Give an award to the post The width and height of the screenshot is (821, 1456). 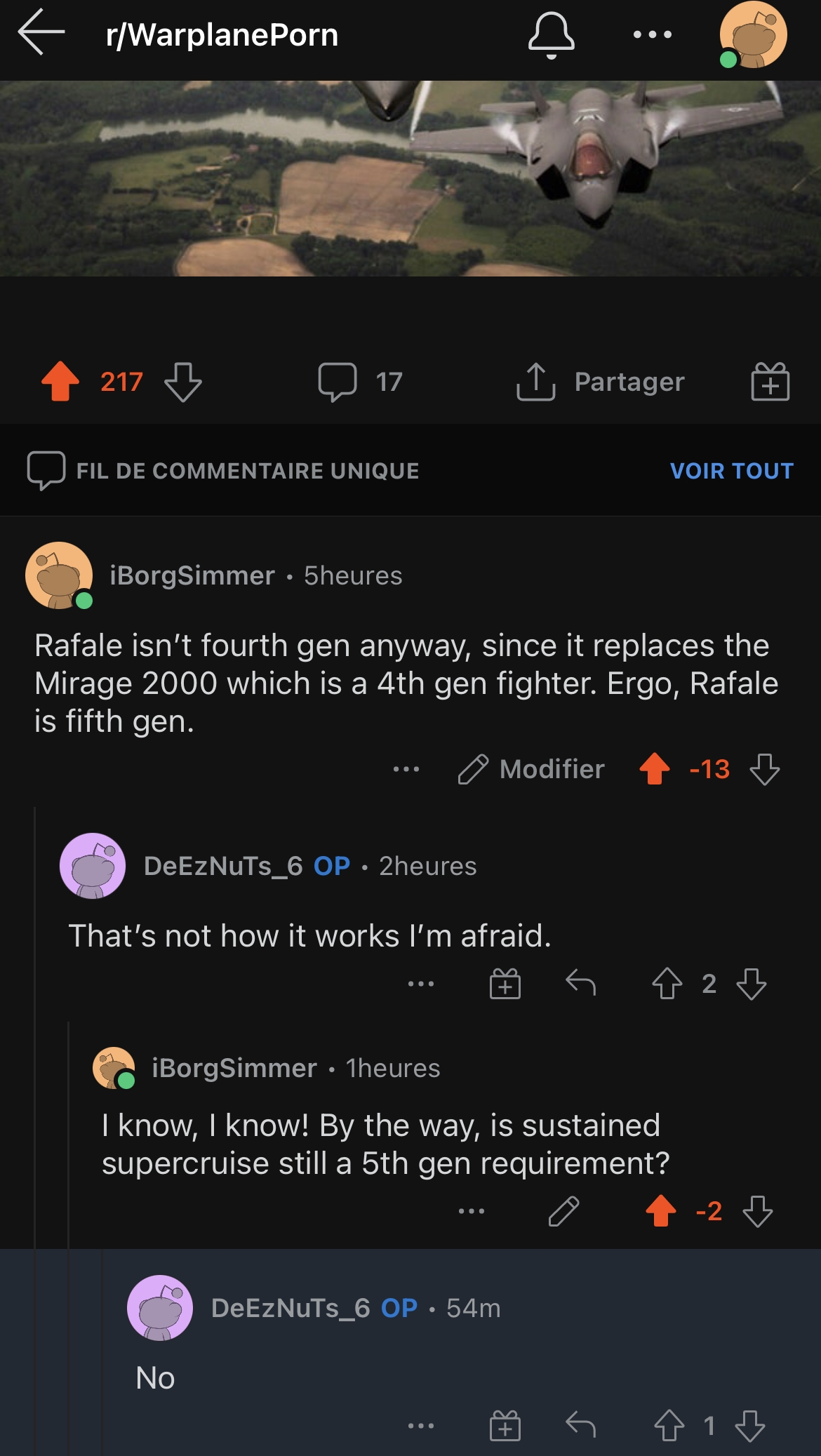(x=770, y=382)
